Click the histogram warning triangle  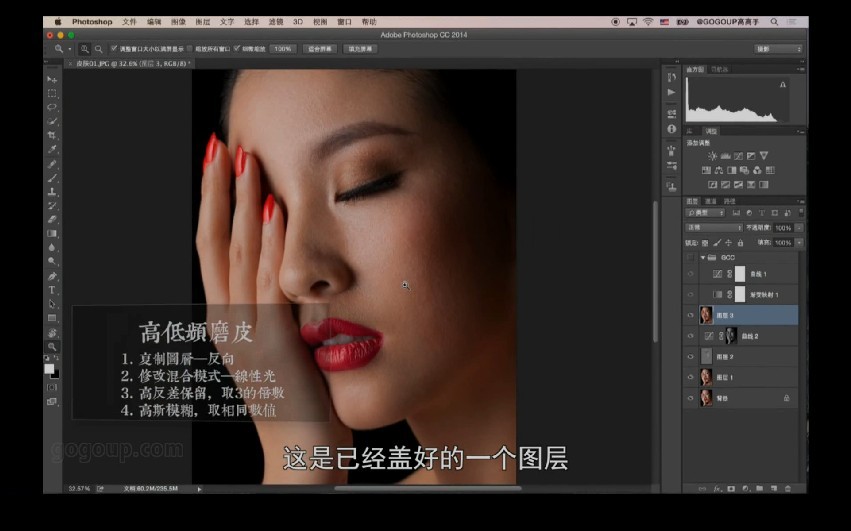tap(783, 85)
